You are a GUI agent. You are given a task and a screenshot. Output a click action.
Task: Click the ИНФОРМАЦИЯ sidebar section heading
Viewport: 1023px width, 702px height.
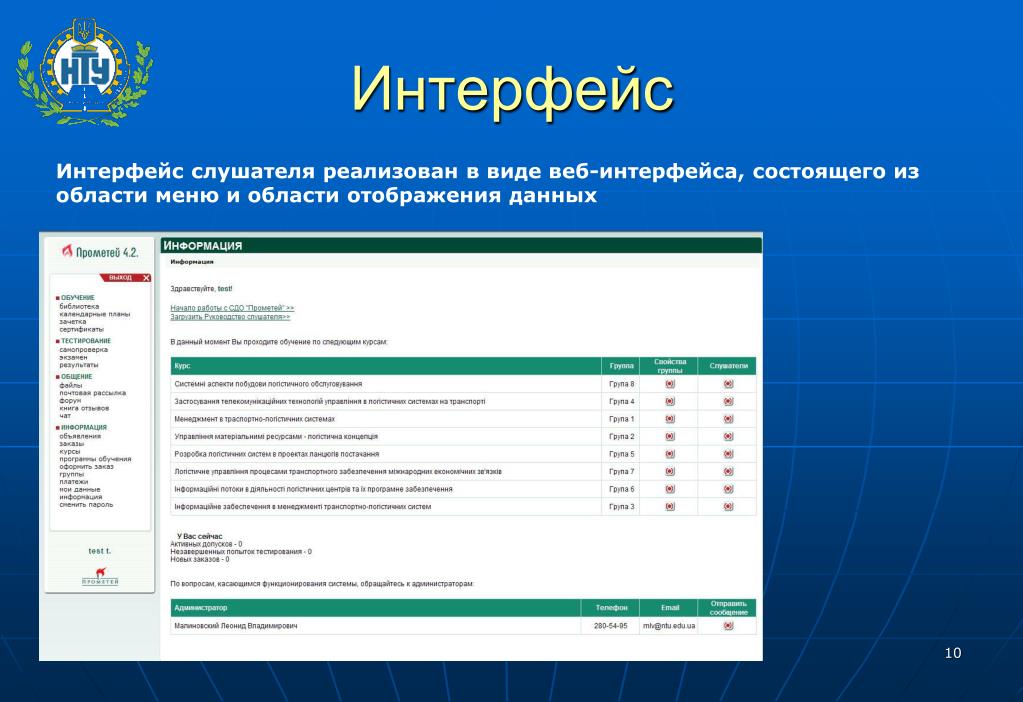point(84,427)
